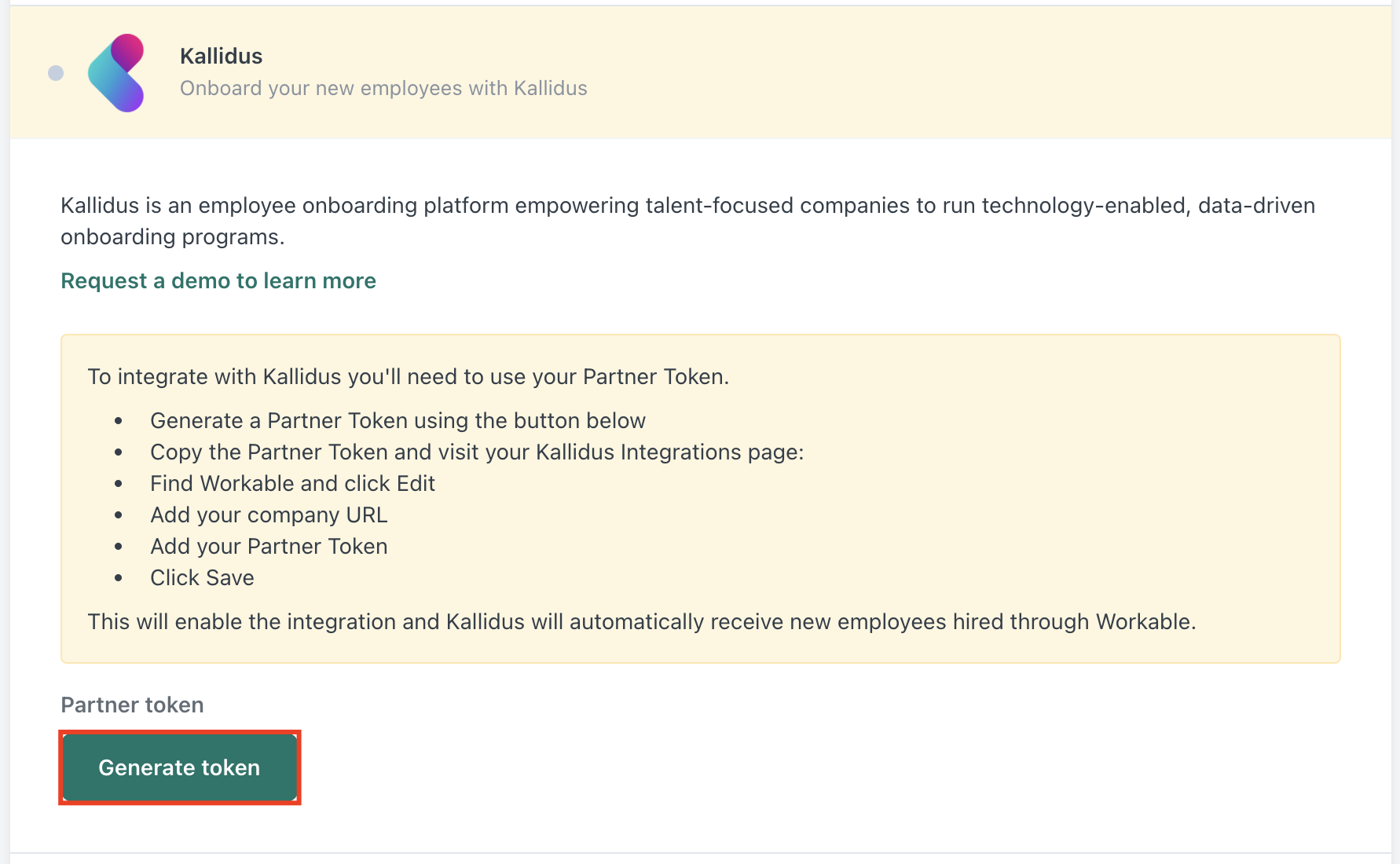Select the Onboard your new employees subtitle
The image size is (1400, 864).
click(384, 88)
